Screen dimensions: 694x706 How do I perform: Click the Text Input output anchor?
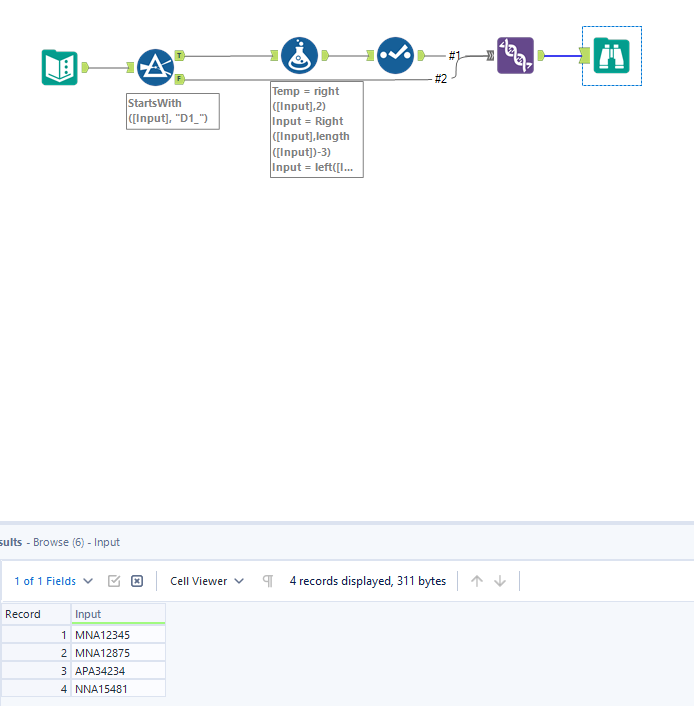[x=85, y=68]
